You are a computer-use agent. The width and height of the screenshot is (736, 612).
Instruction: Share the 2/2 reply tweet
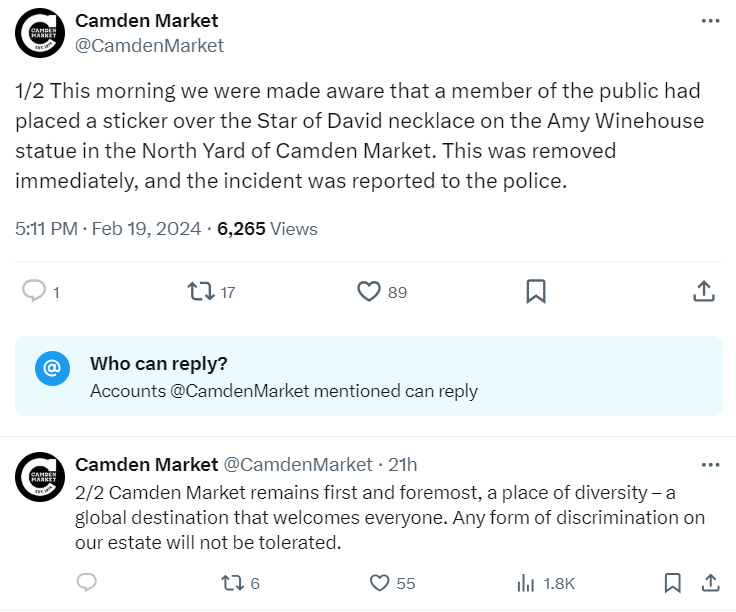[x=711, y=583]
